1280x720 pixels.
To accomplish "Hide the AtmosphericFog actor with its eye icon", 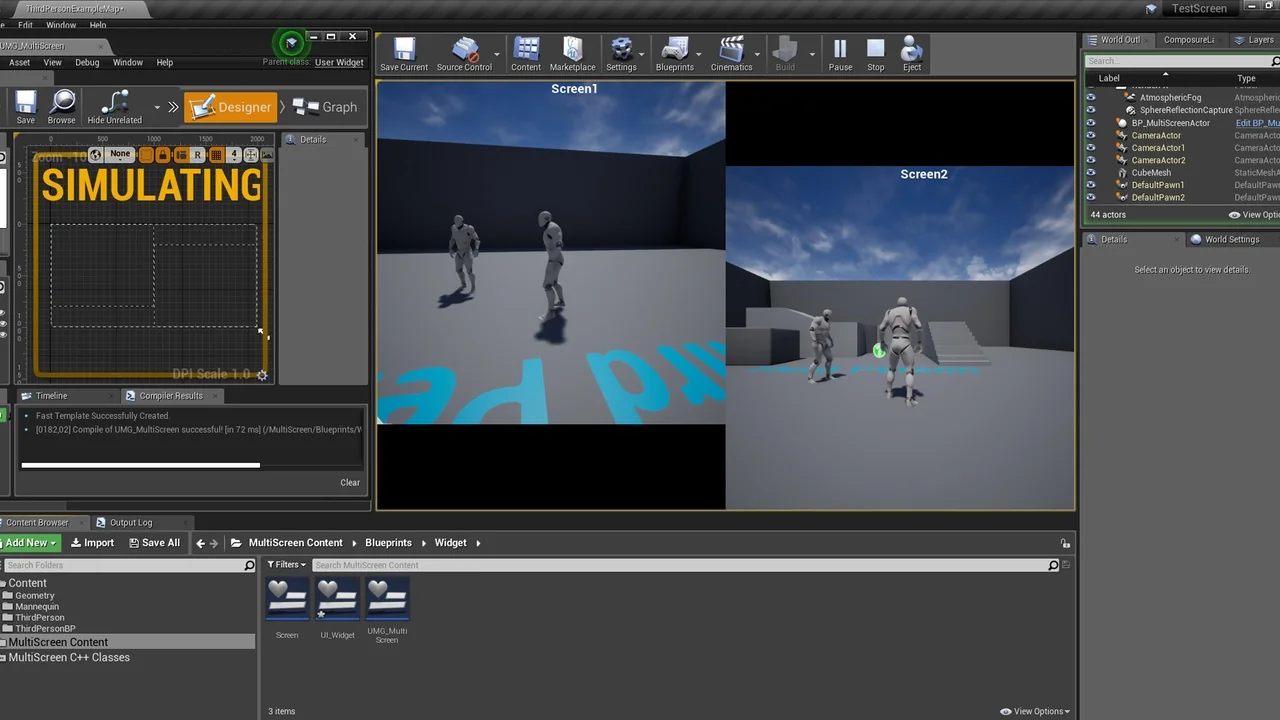I will pyautogui.click(x=1090, y=97).
